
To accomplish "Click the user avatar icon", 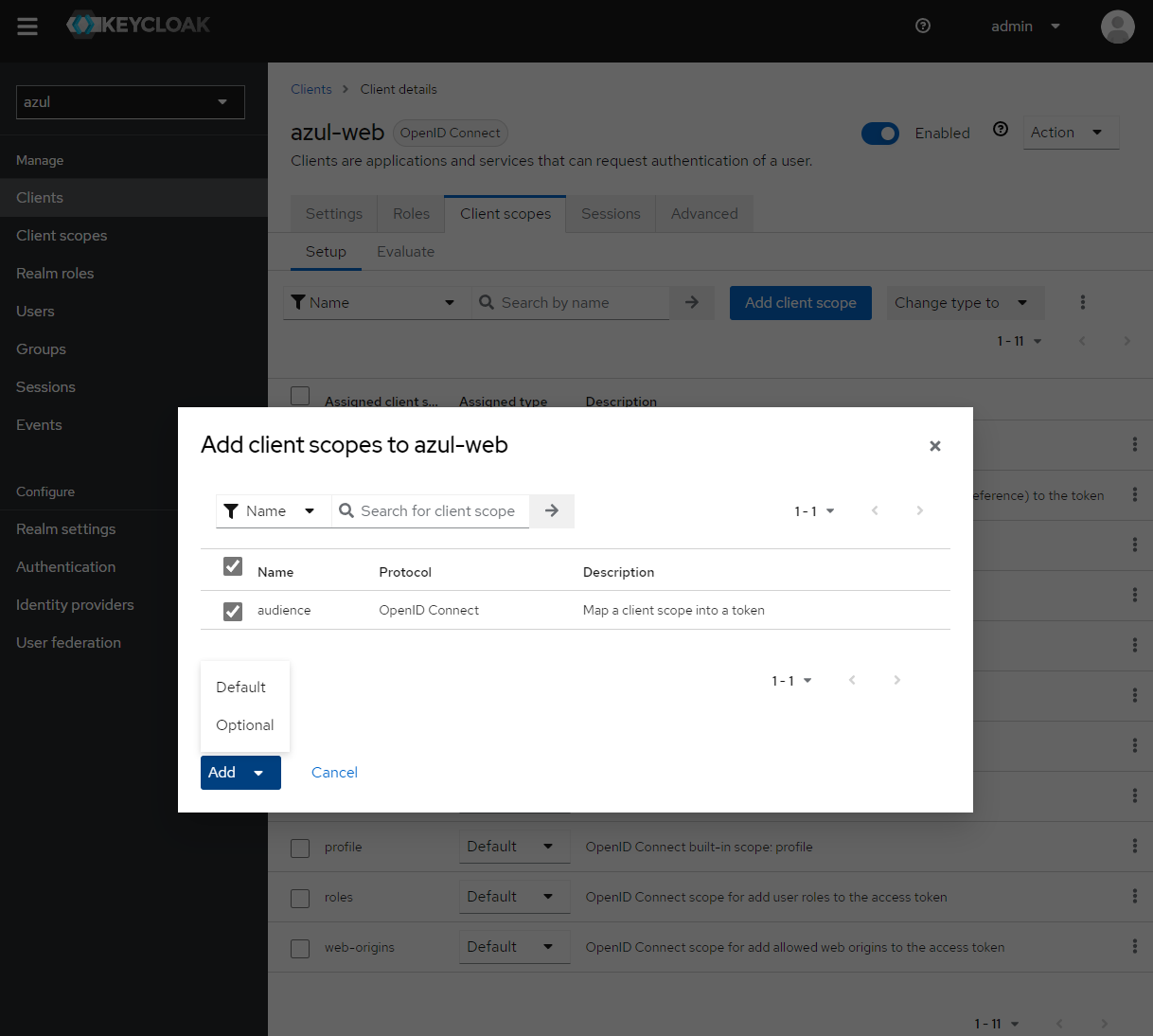I will point(1117,27).
